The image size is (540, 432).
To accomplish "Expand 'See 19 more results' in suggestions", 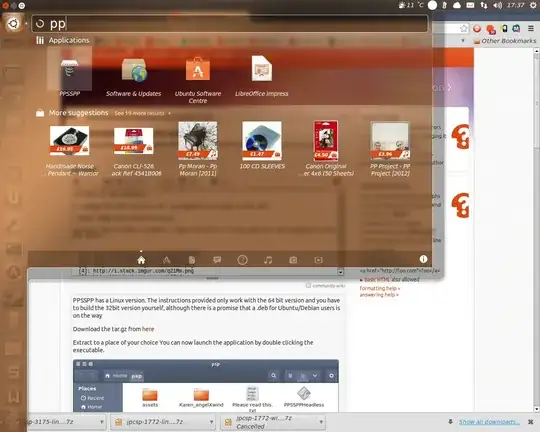I will [x=142, y=113].
